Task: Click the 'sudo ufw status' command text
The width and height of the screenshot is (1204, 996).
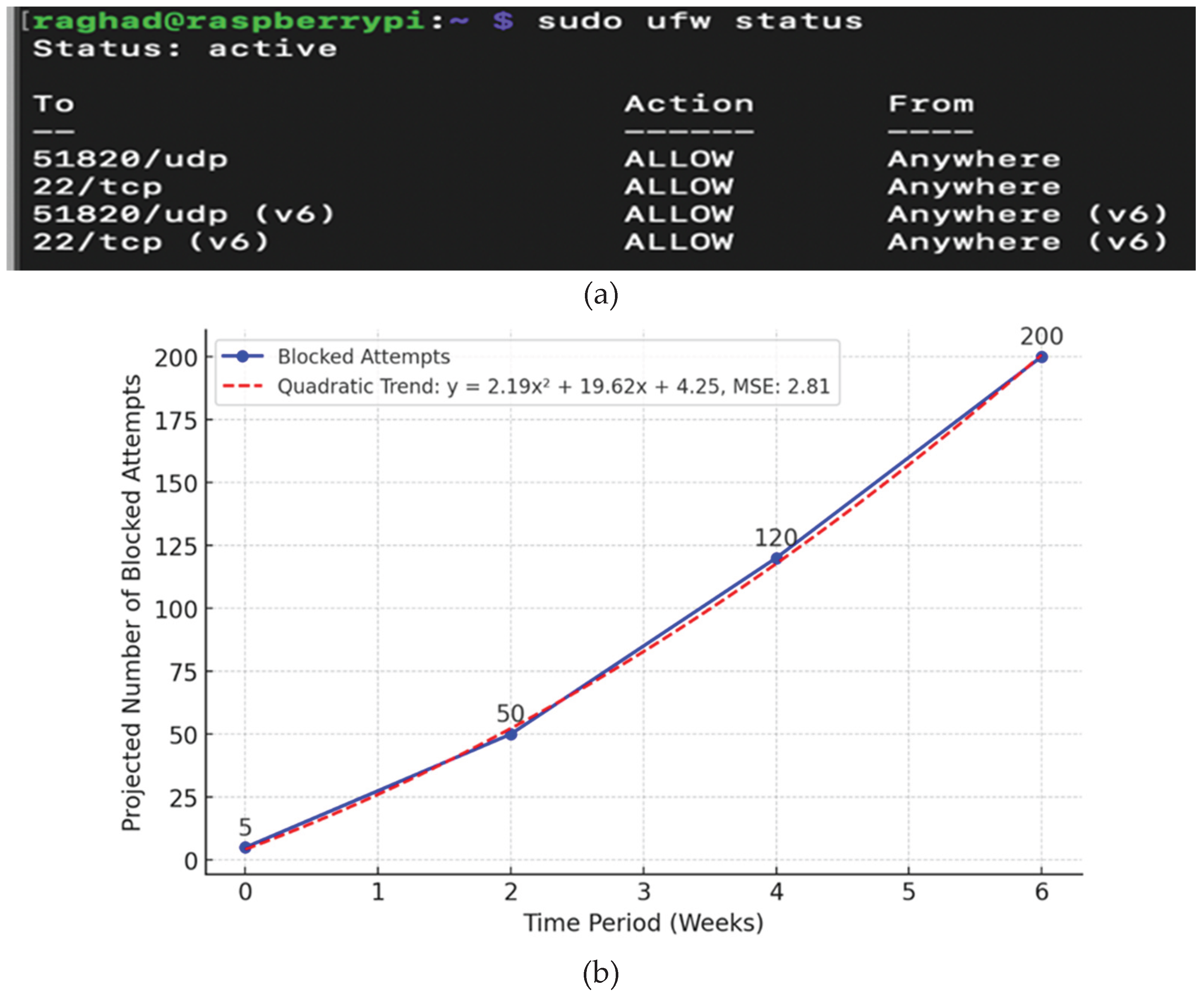Action: 700,21
